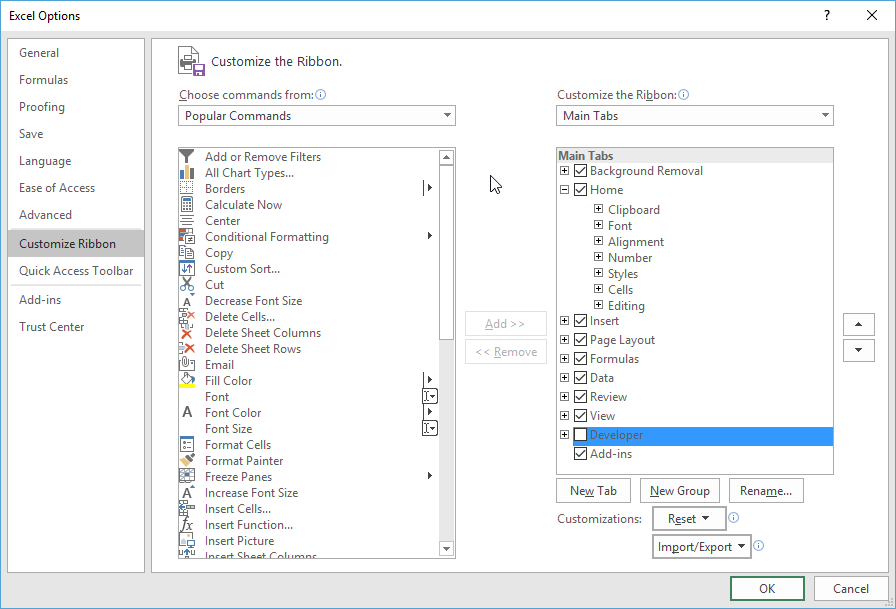Click the Conditional Formatting icon

(x=186, y=237)
